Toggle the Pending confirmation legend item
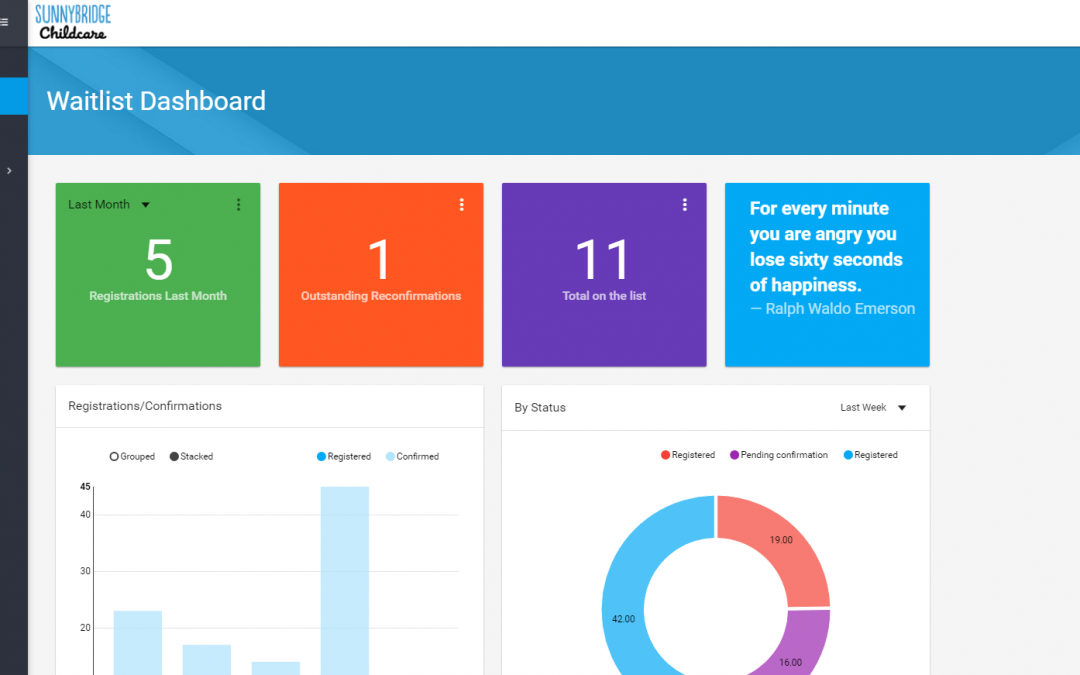 pyautogui.click(x=779, y=455)
